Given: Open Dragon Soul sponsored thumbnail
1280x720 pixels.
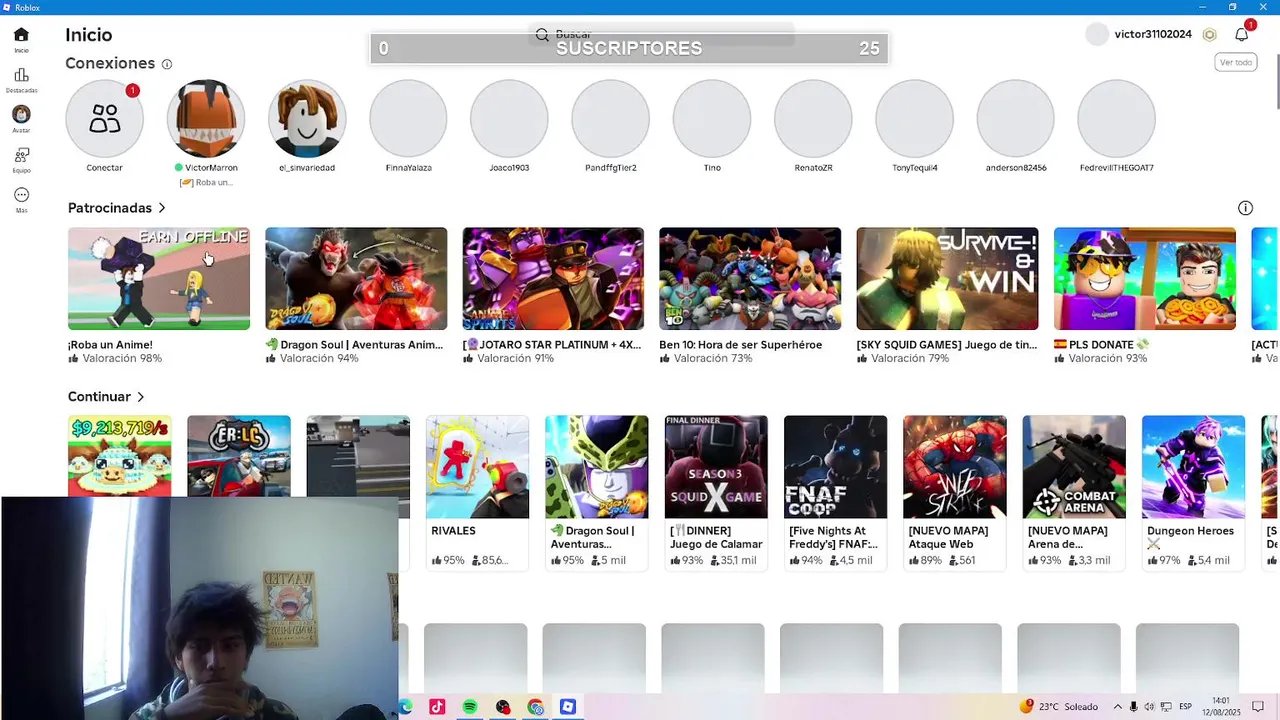Looking at the screenshot, I should coord(356,279).
